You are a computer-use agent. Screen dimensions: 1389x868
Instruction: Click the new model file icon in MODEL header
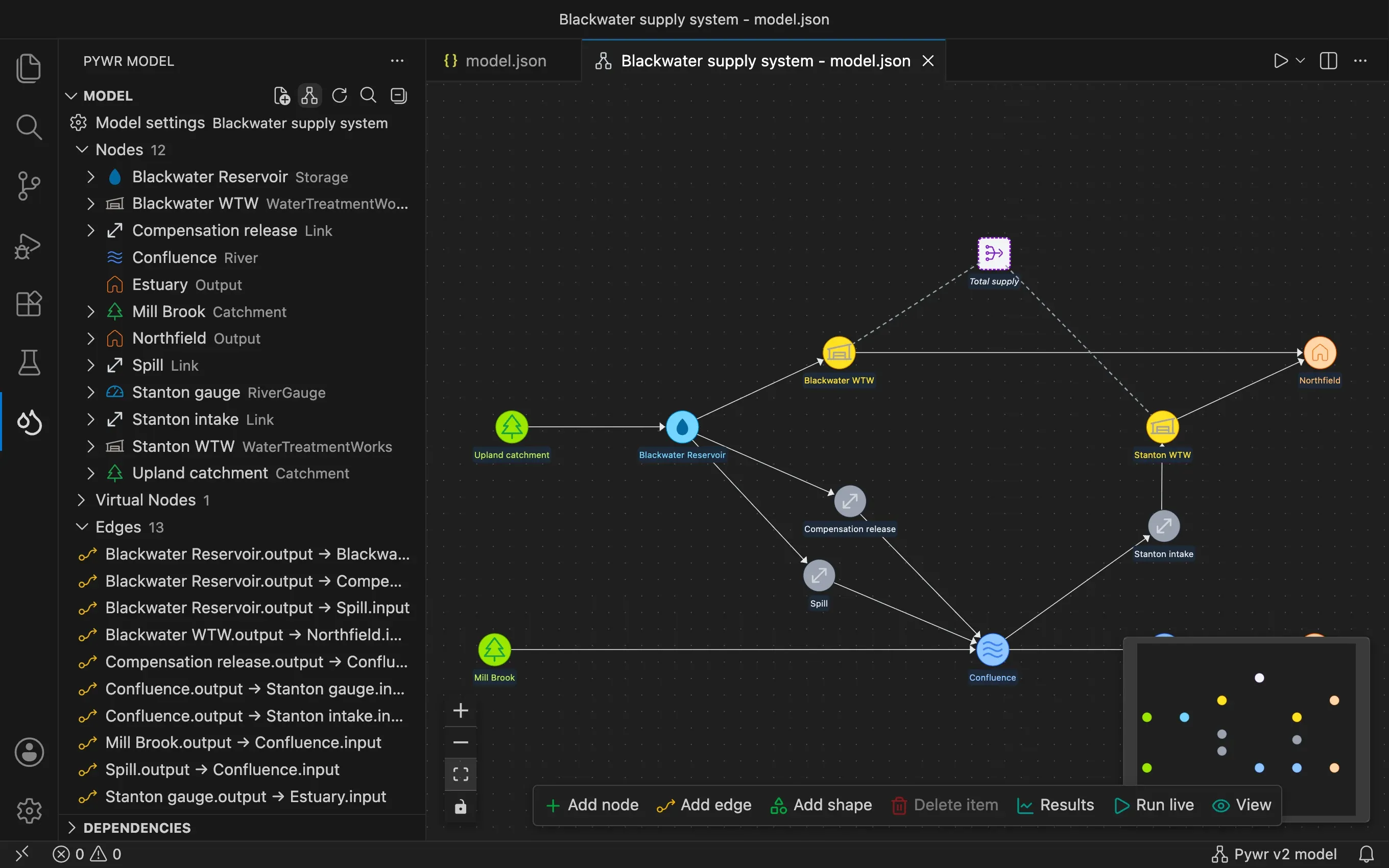(x=282, y=95)
